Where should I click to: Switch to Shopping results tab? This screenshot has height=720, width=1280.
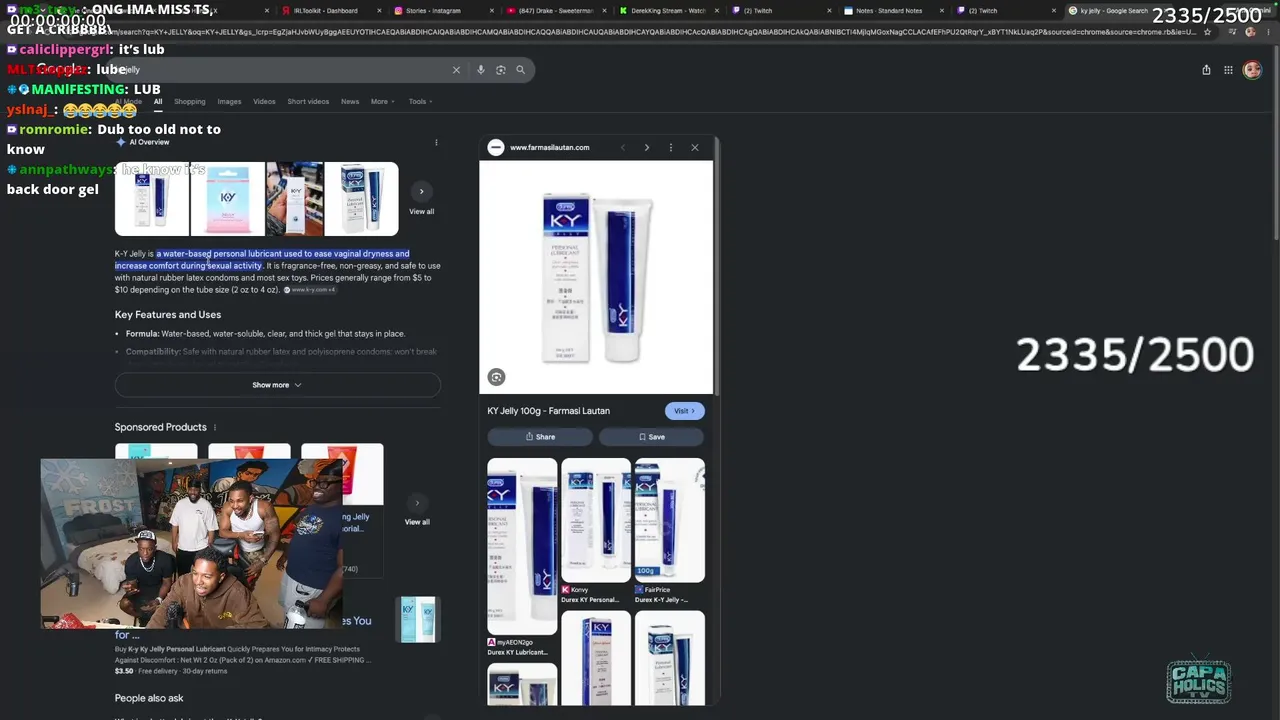[189, 101]
